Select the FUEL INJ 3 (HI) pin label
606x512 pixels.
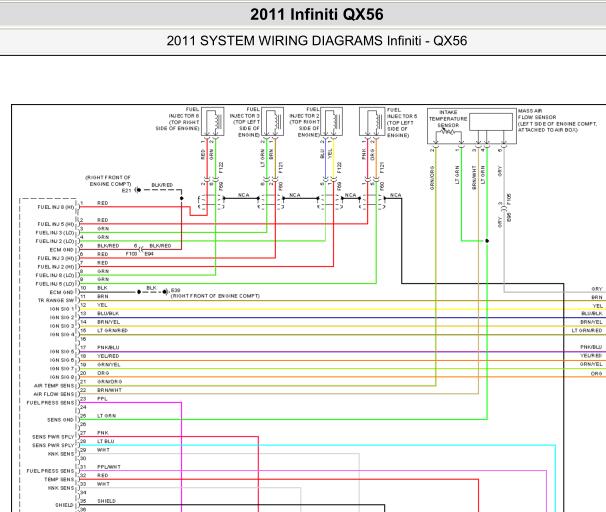(x=56, y=258)
